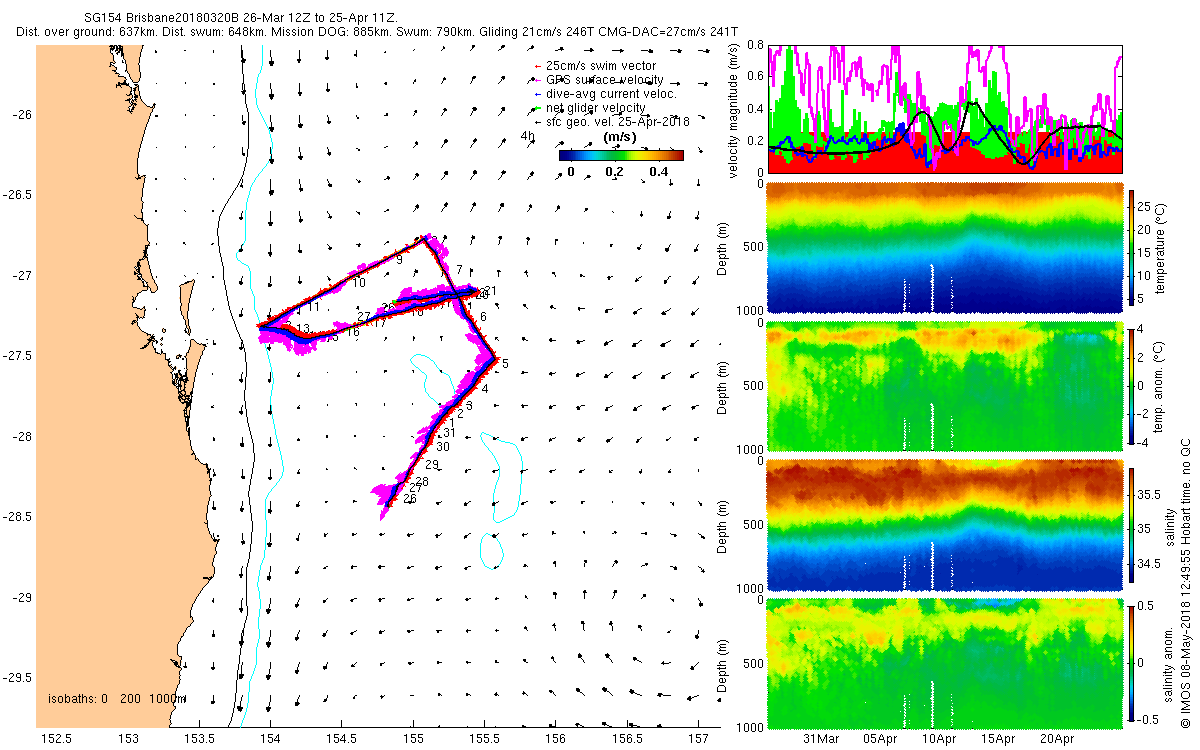Click the -28.5 latitude tick label
This screenshot has height=750, width=1200.
(16, 517)
